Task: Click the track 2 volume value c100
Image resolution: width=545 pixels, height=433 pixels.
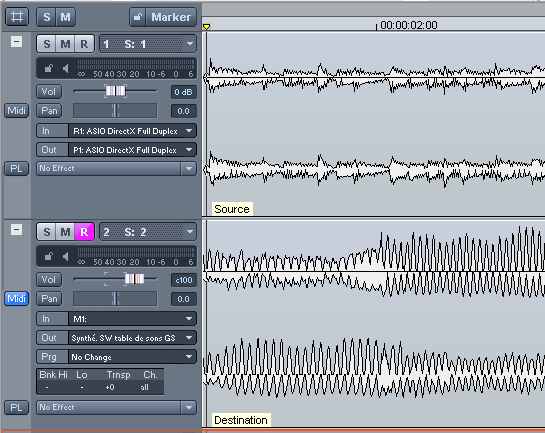Action: tap(184, 280)
